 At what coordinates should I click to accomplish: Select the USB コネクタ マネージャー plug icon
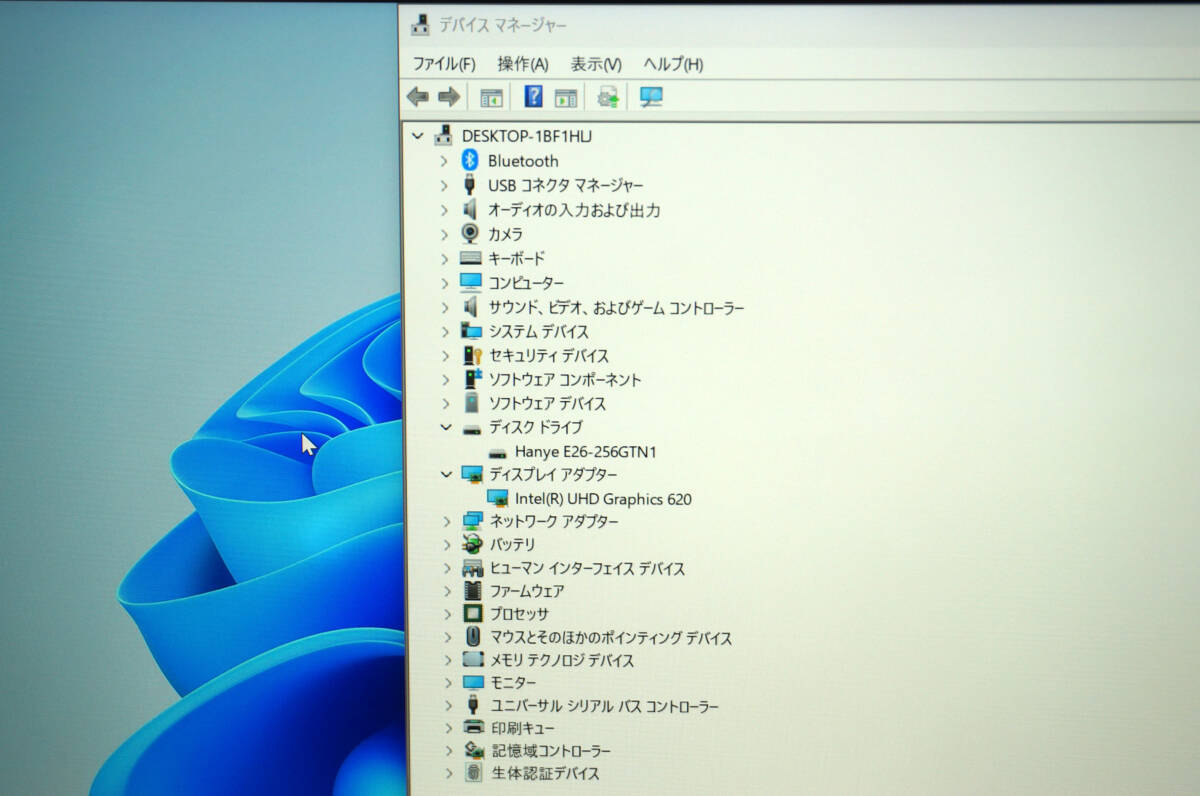[470, 185]
